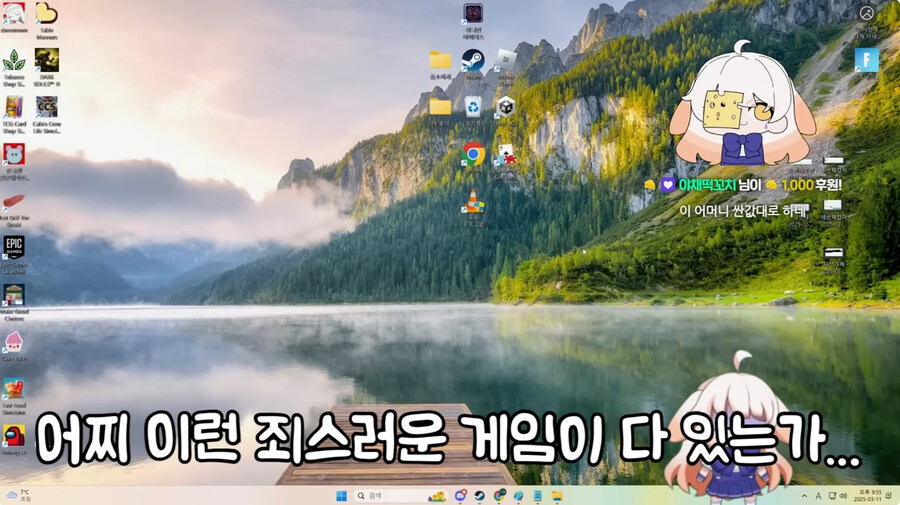The image size is (900, 505).
Task: Open the purple chat app on taskbar
Action: coord(460,496)
